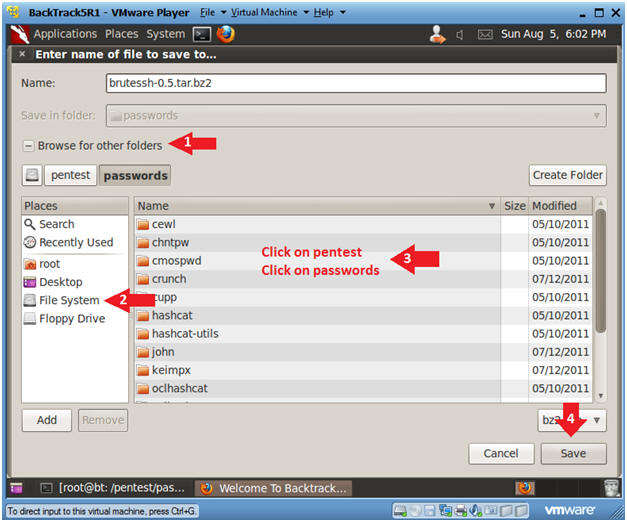Open the oclhashcat folder

coord(317,388)
